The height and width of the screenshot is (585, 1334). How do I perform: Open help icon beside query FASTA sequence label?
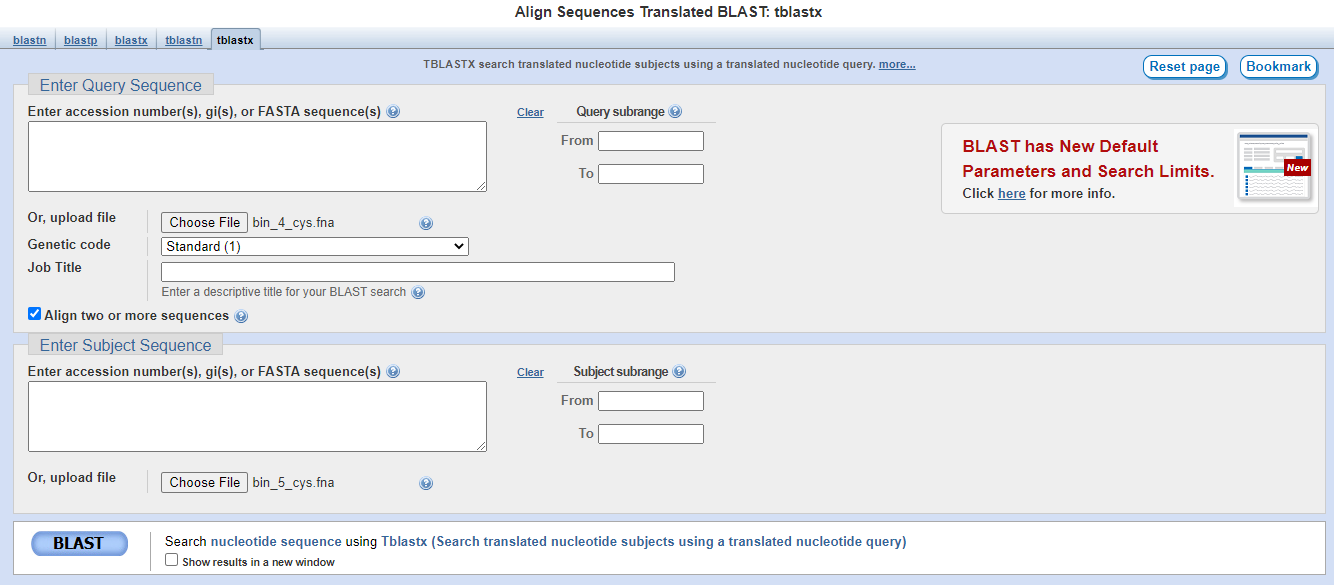(x=393, y=112)
